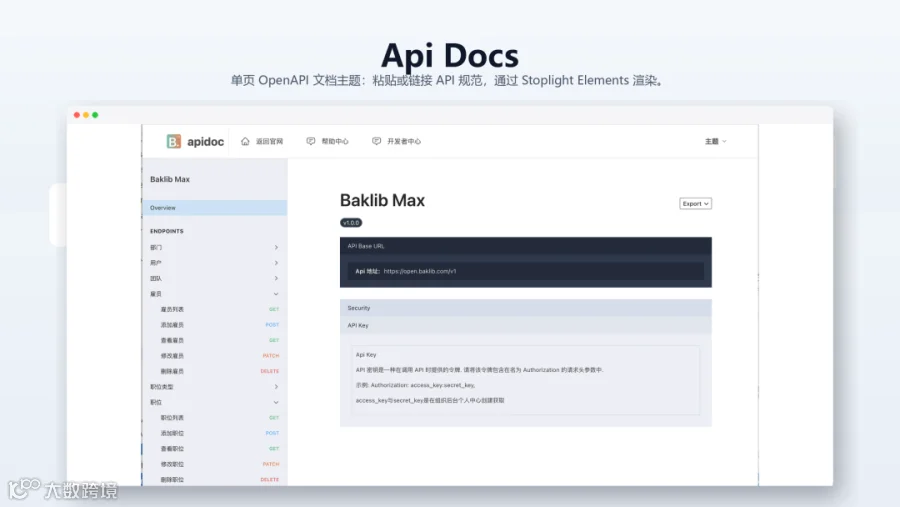Viewport: 900px width, 507px height.
Task: Click the API Key row under Security
Action: [x=526, y=326]
